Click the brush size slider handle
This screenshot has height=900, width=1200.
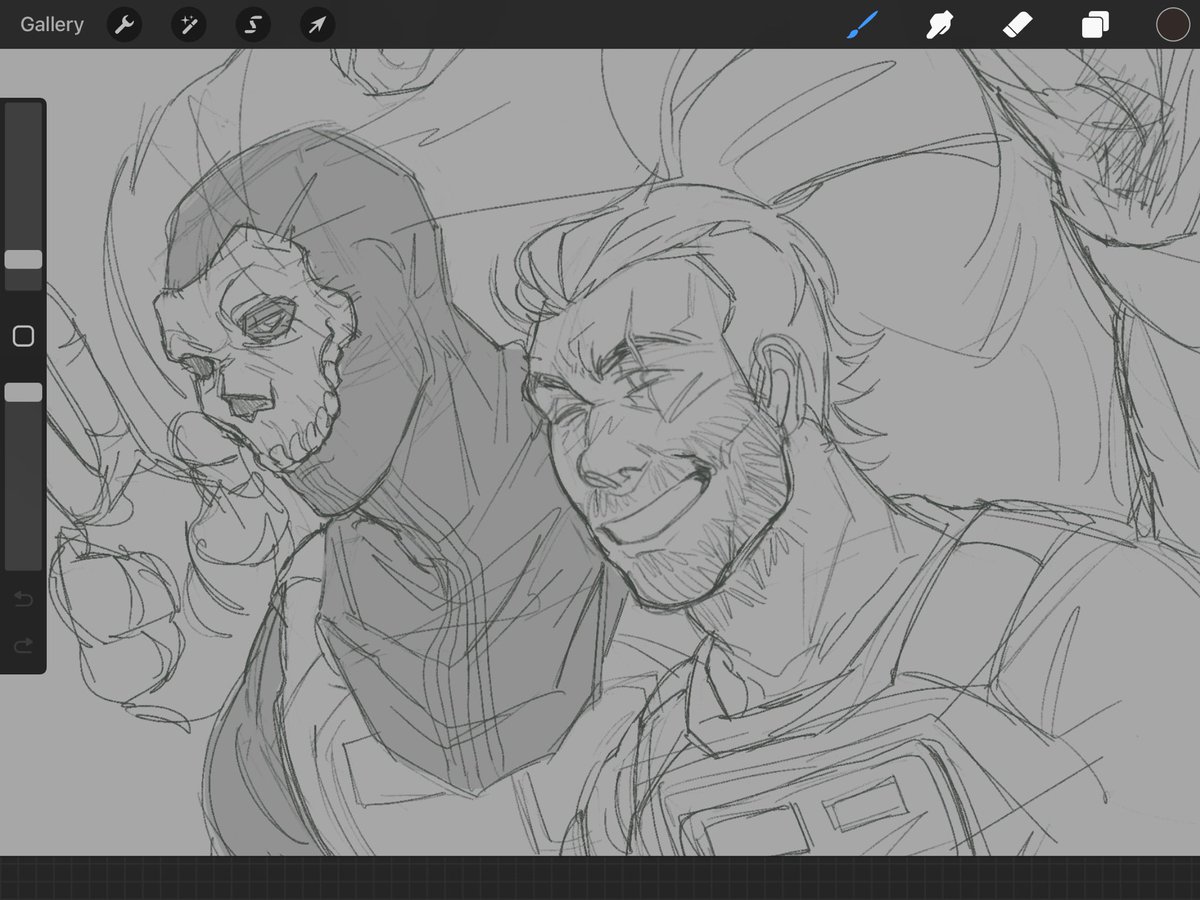point(23,260)
